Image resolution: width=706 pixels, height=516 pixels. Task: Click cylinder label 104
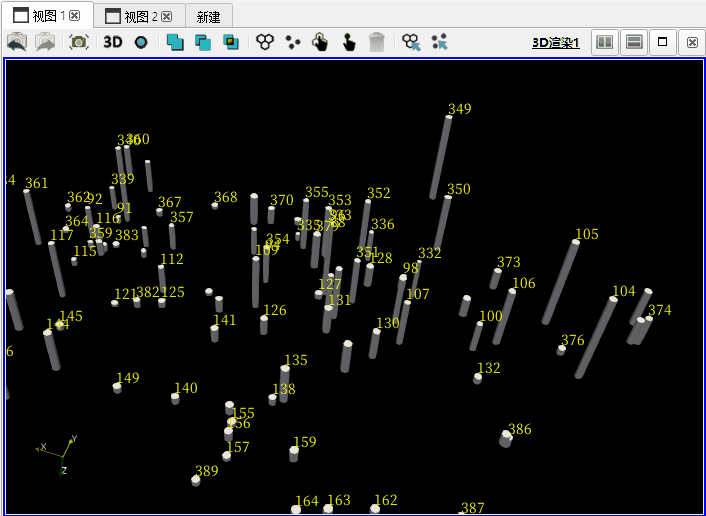click(624, 291)
